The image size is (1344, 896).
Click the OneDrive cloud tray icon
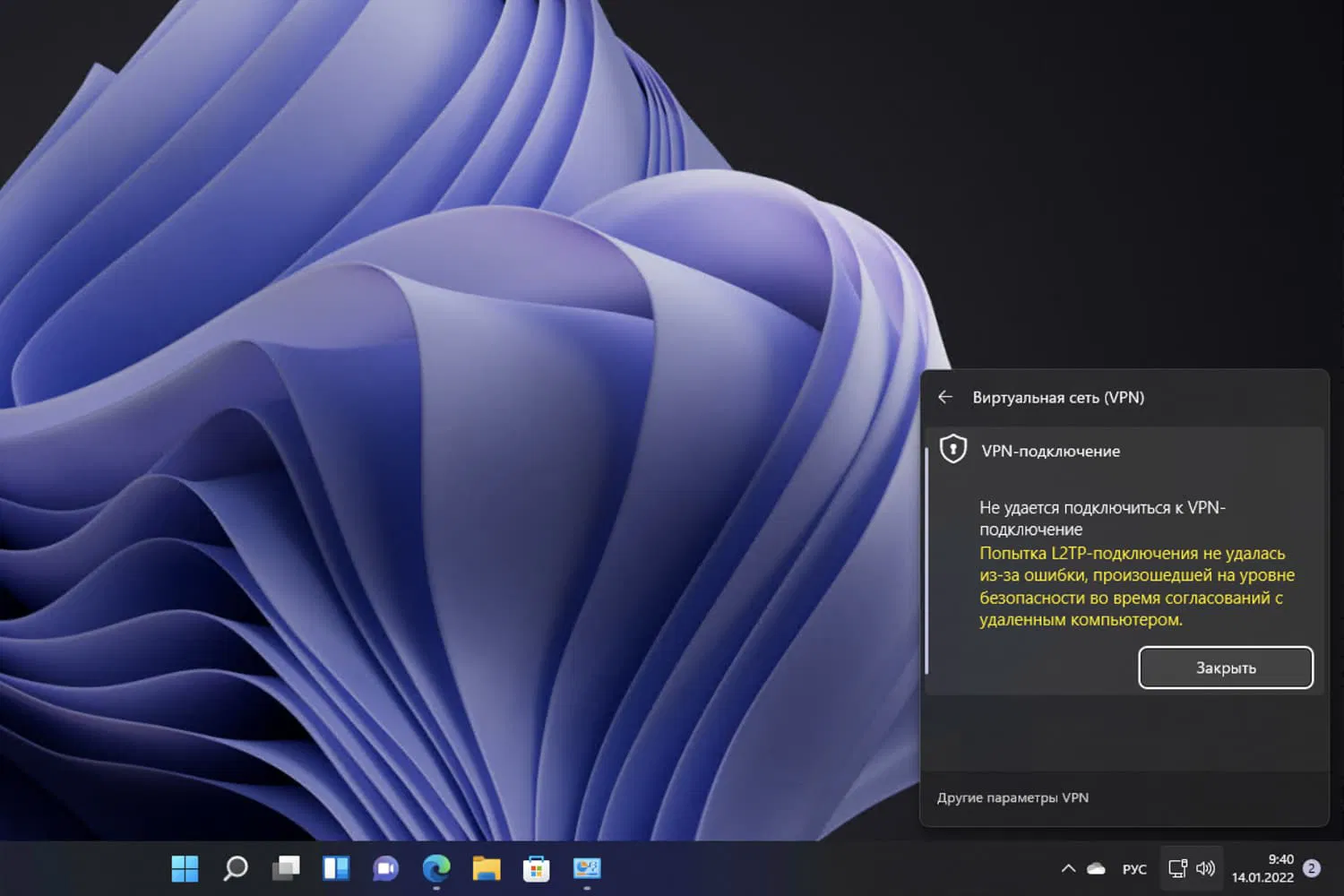[x=1096, y=868]
